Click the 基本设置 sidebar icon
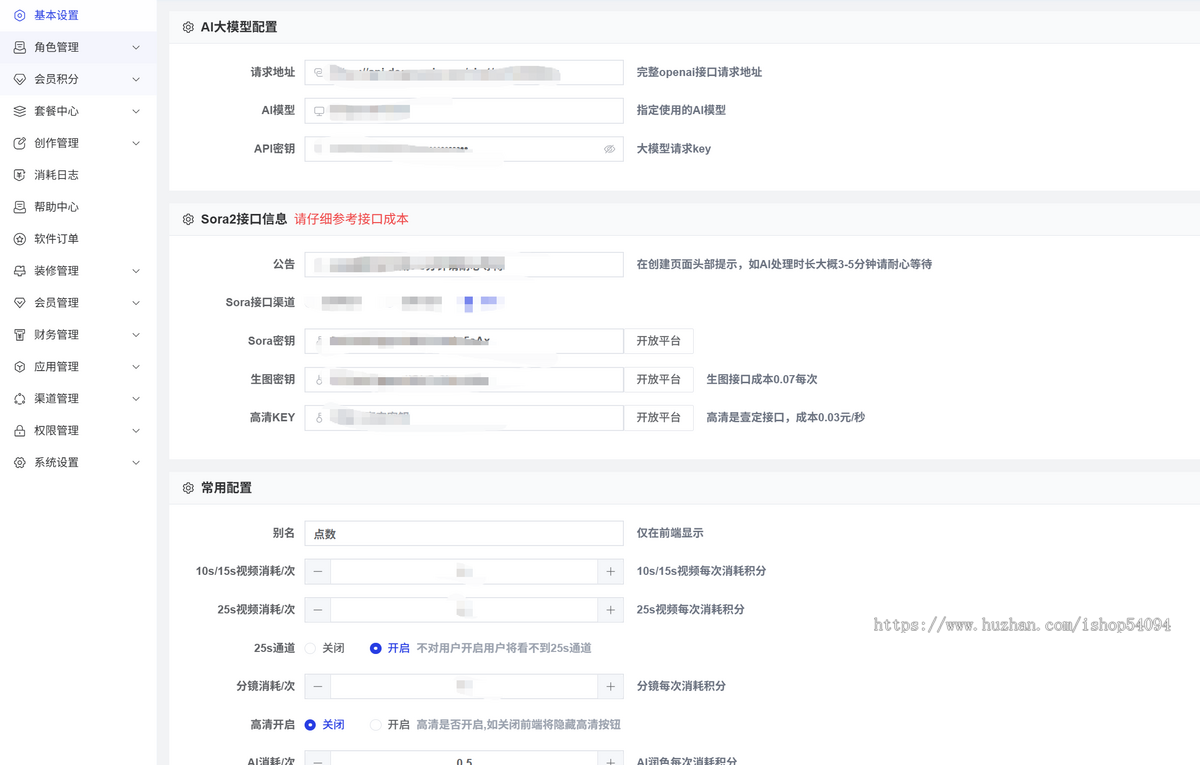1200x765 pixels. point(20,15)
